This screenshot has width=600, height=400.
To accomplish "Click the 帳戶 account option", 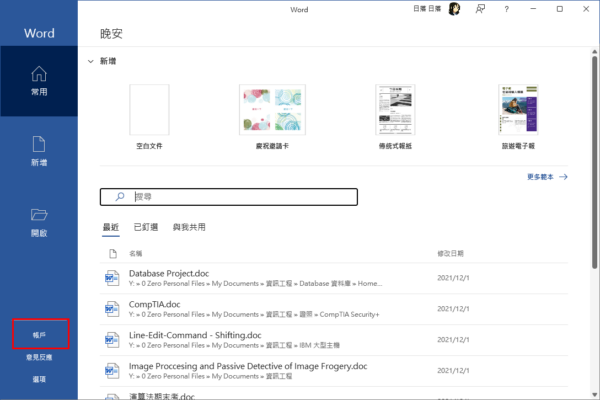I will click(39, 335).
